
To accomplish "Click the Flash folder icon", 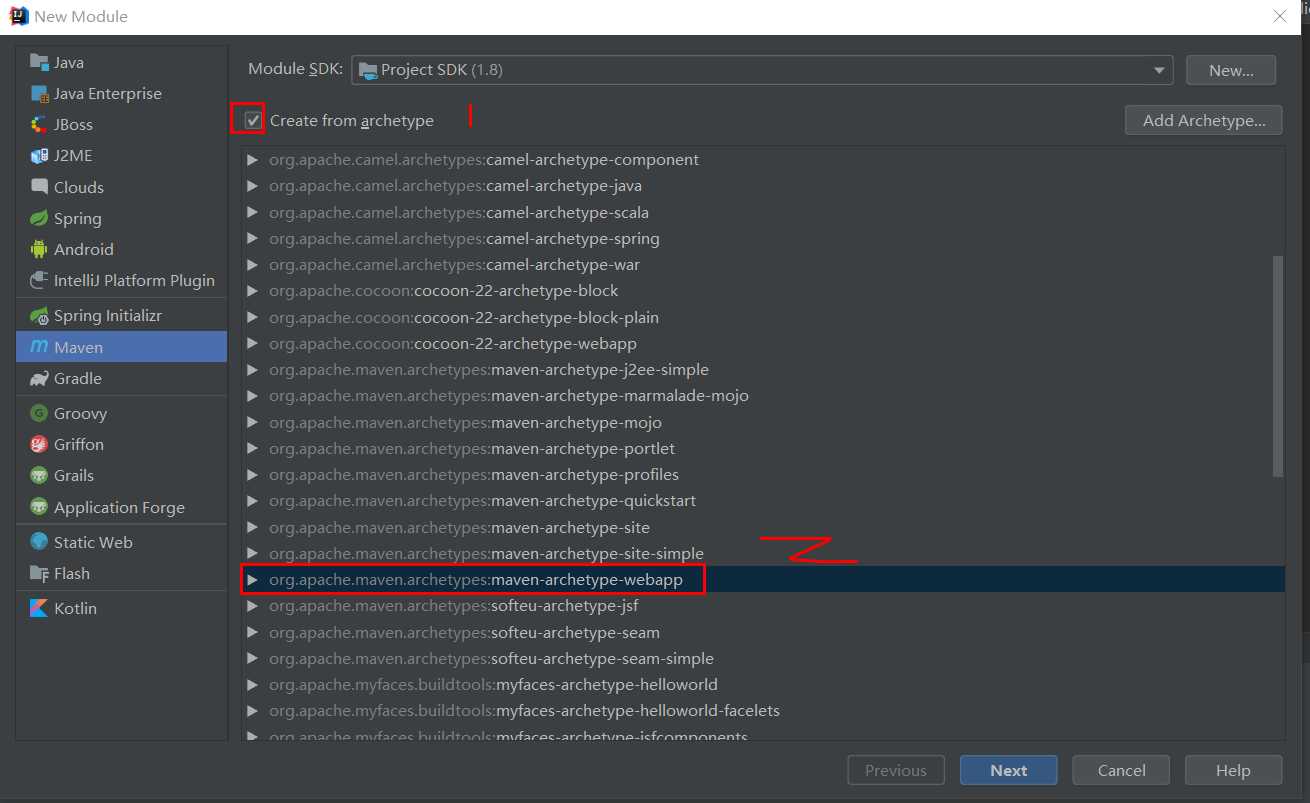I will click(39, 573).
